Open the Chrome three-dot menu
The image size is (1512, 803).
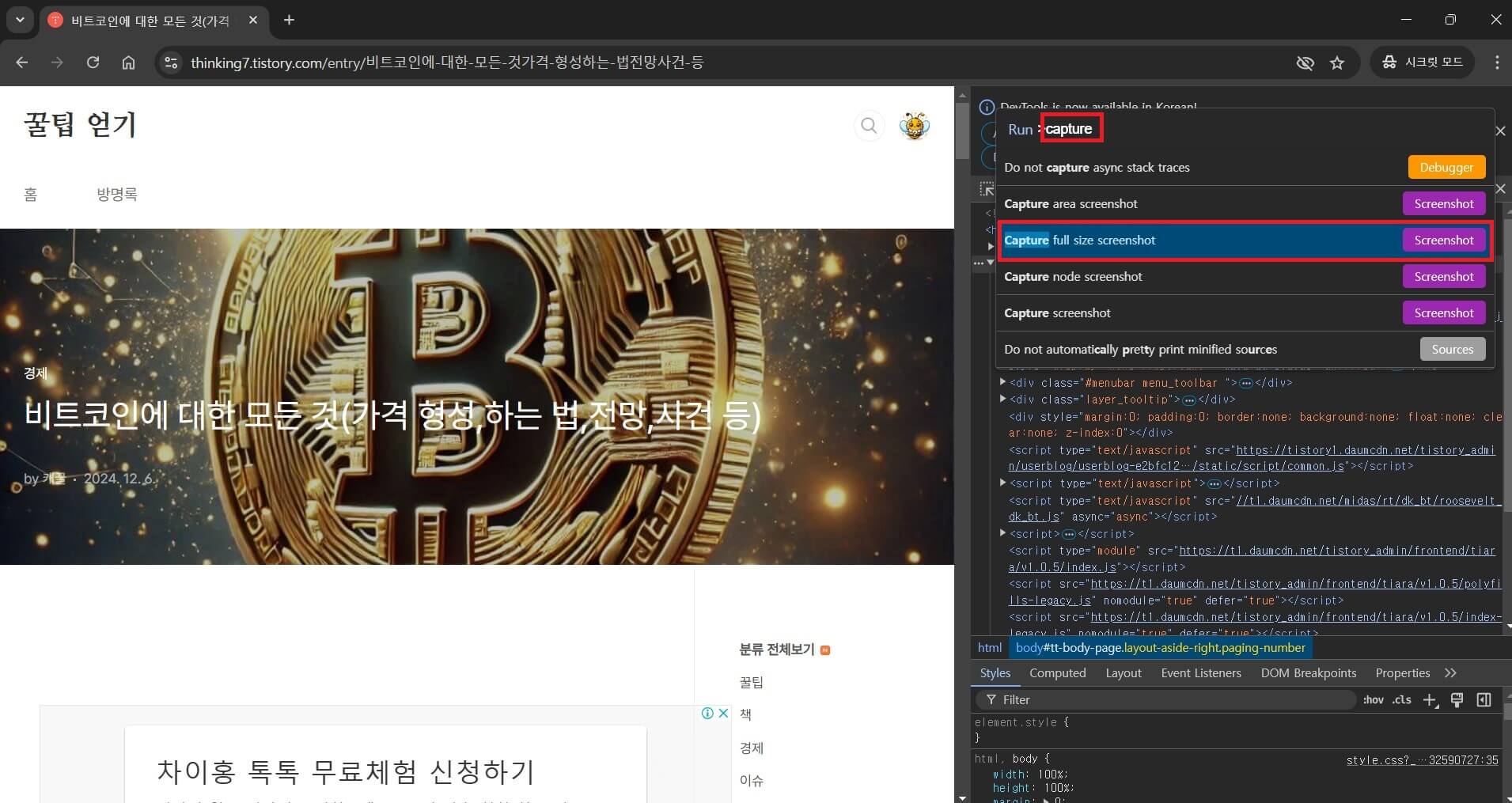[1496, 62]
